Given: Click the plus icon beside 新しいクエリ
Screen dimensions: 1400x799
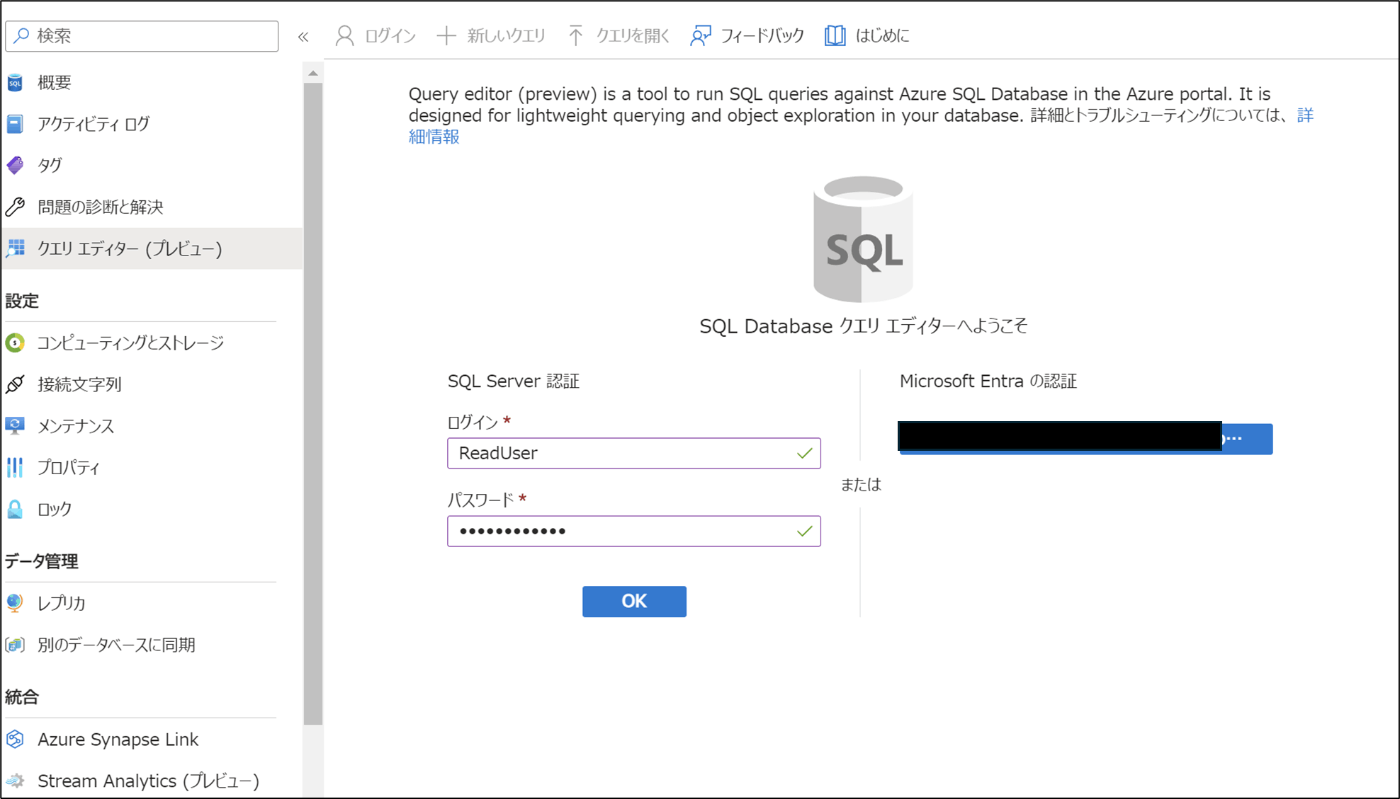Looking at the screenshot, I should pyautogui.click(x=446, y=36).
